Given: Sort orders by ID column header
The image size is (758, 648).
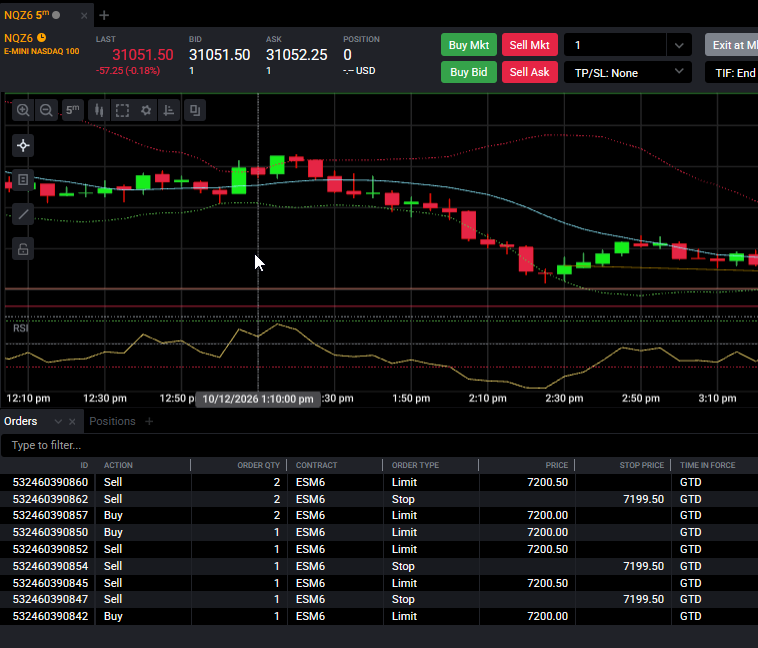Looking at the screenshot, I should [x=84, y=465].
